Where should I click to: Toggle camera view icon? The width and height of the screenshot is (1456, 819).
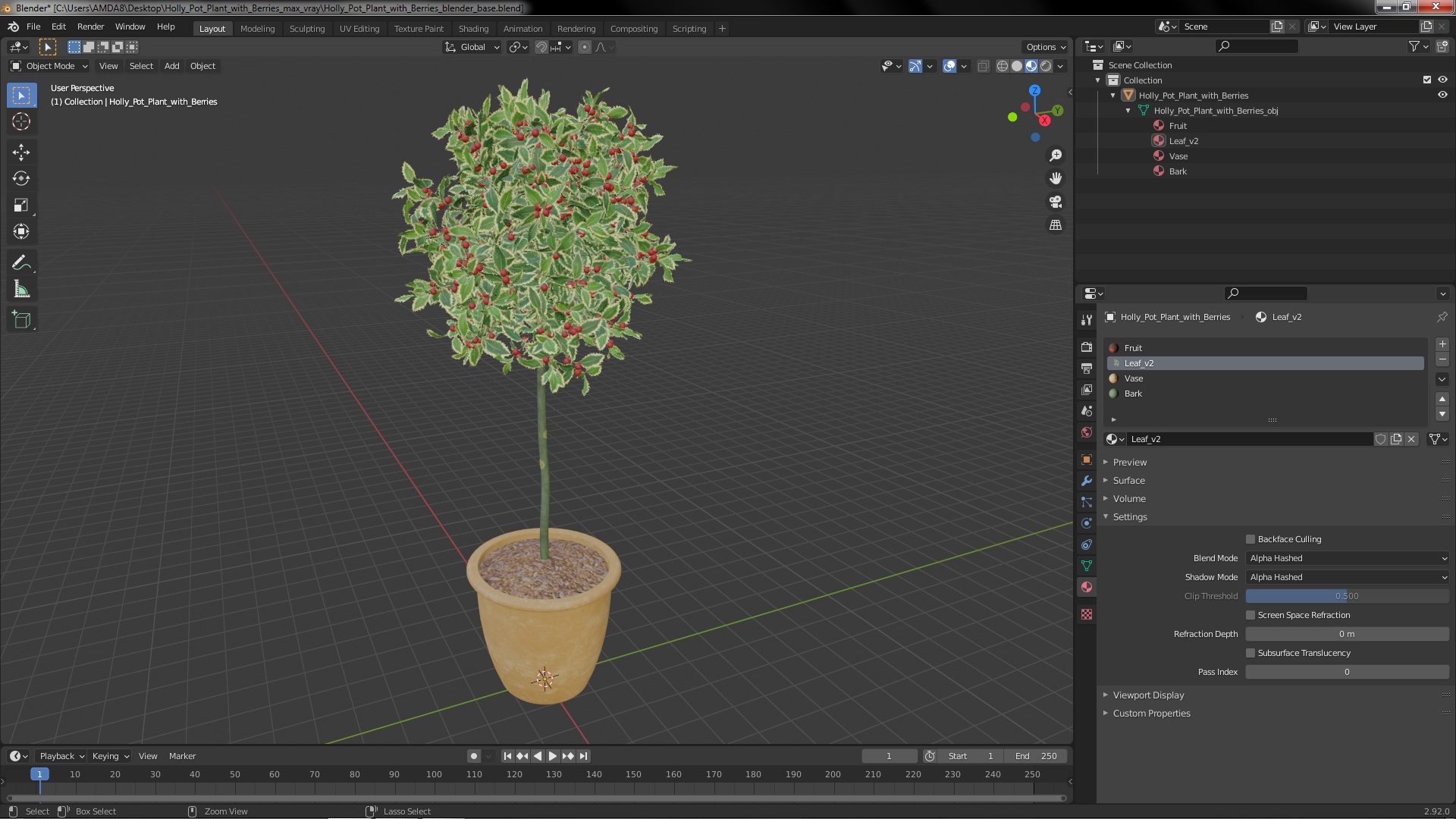[x=1056, y=202]
